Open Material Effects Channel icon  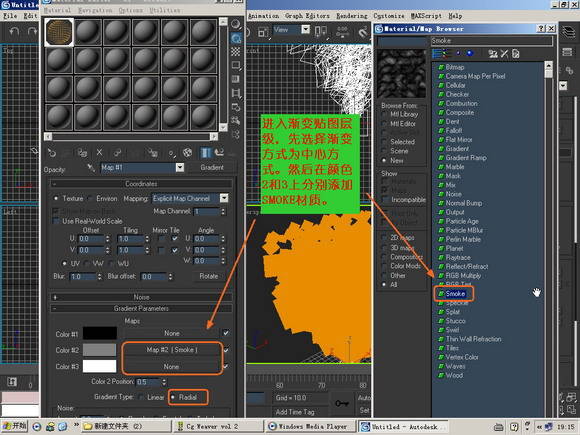click(x=172, y=153)
